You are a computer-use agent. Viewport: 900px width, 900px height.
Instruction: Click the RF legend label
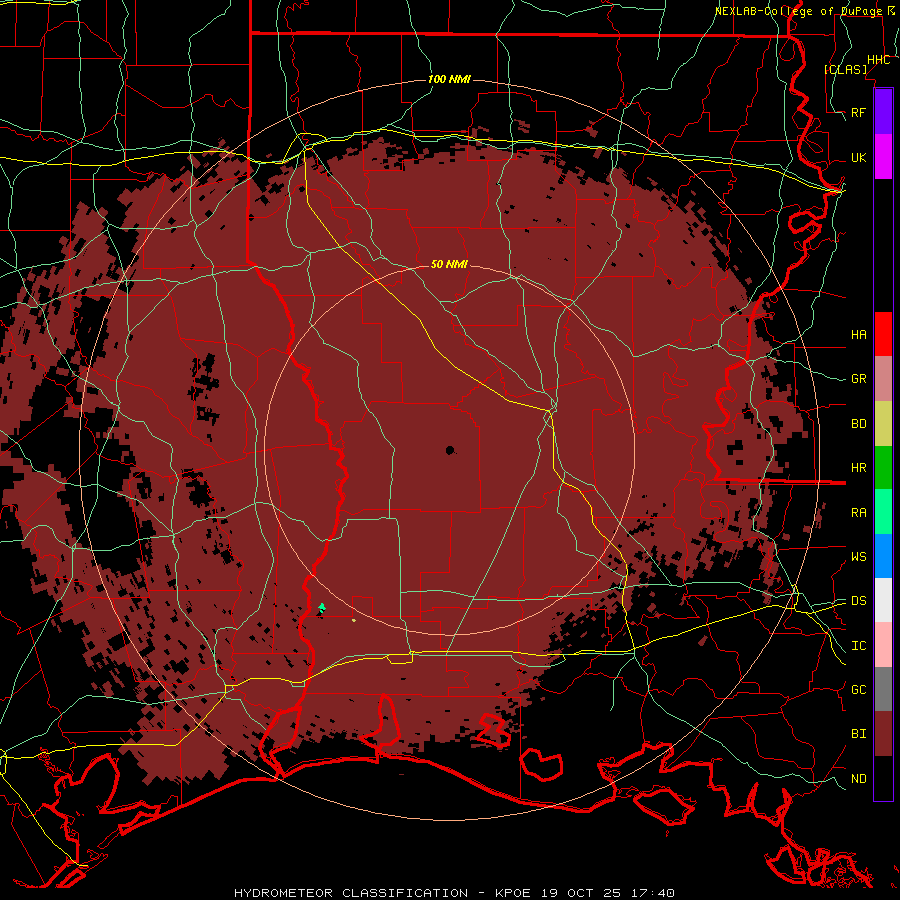(859, 112)
